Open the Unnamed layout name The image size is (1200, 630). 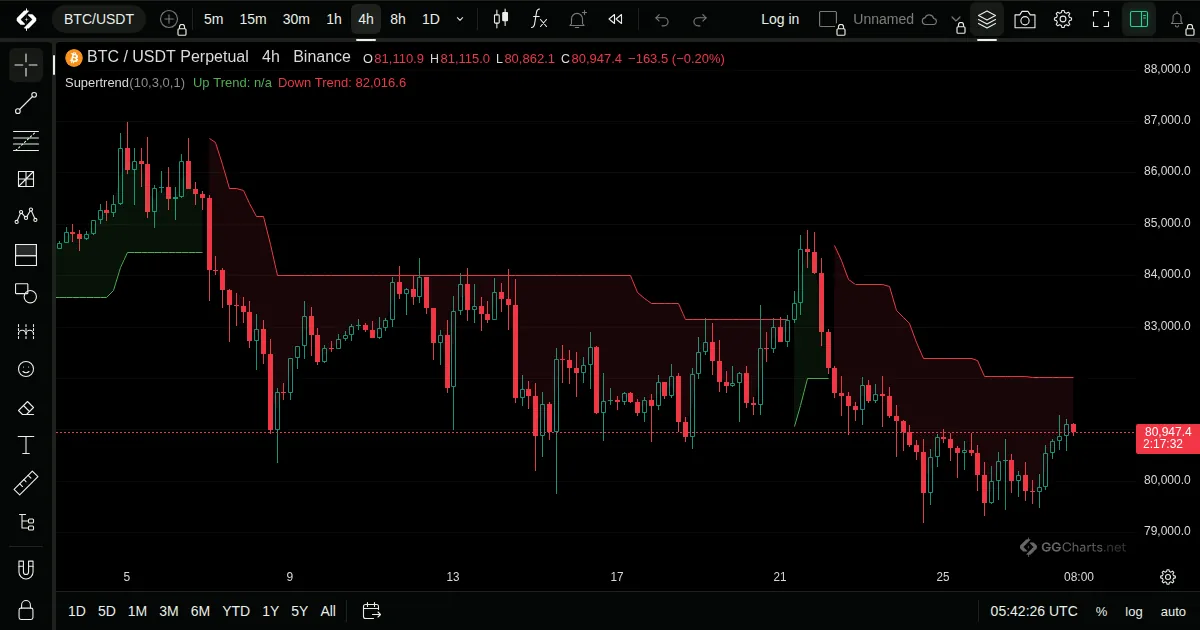[x=884, y=19]
